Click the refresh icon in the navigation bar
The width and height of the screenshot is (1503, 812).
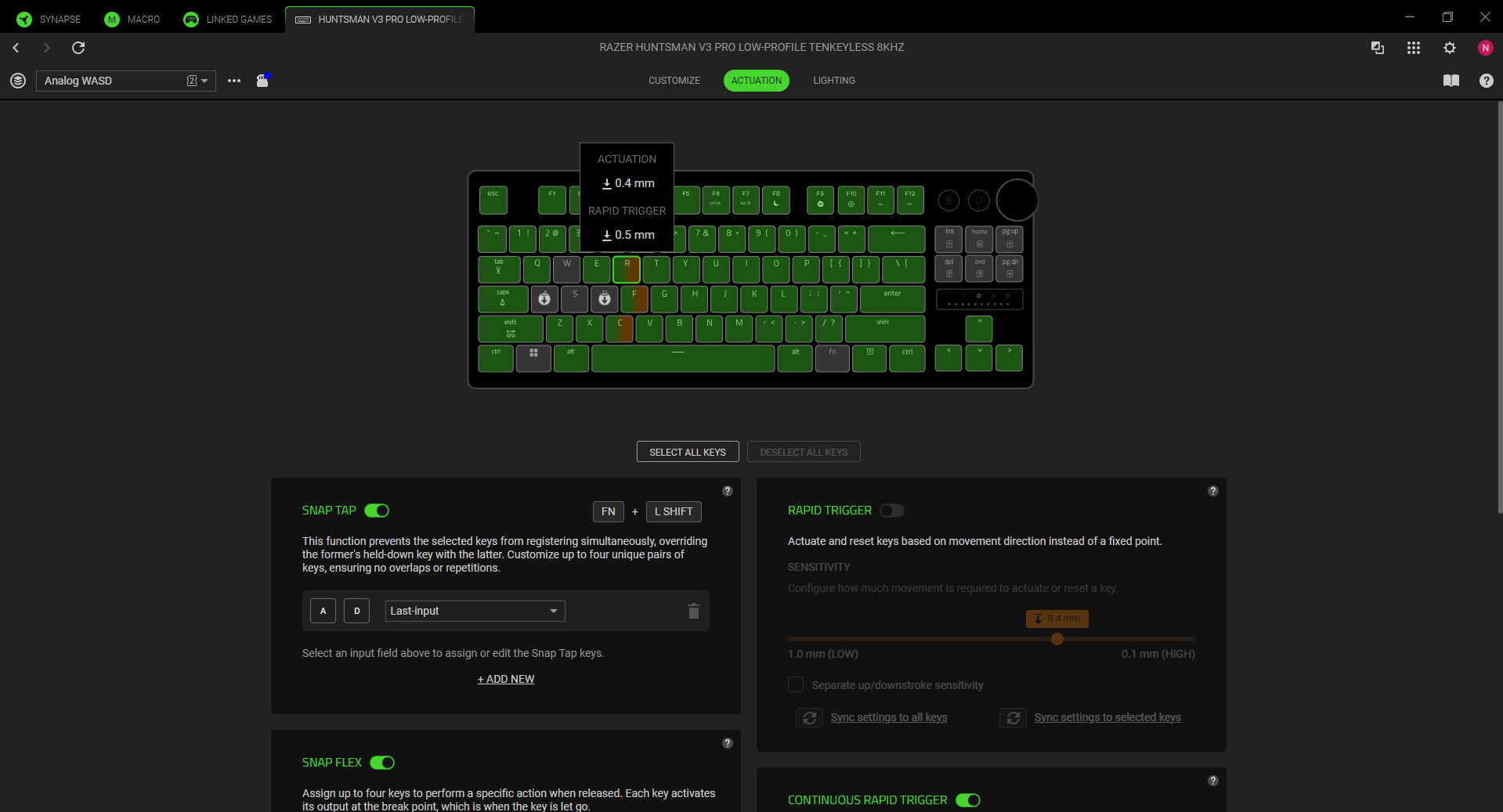click(x=78, y=48)
